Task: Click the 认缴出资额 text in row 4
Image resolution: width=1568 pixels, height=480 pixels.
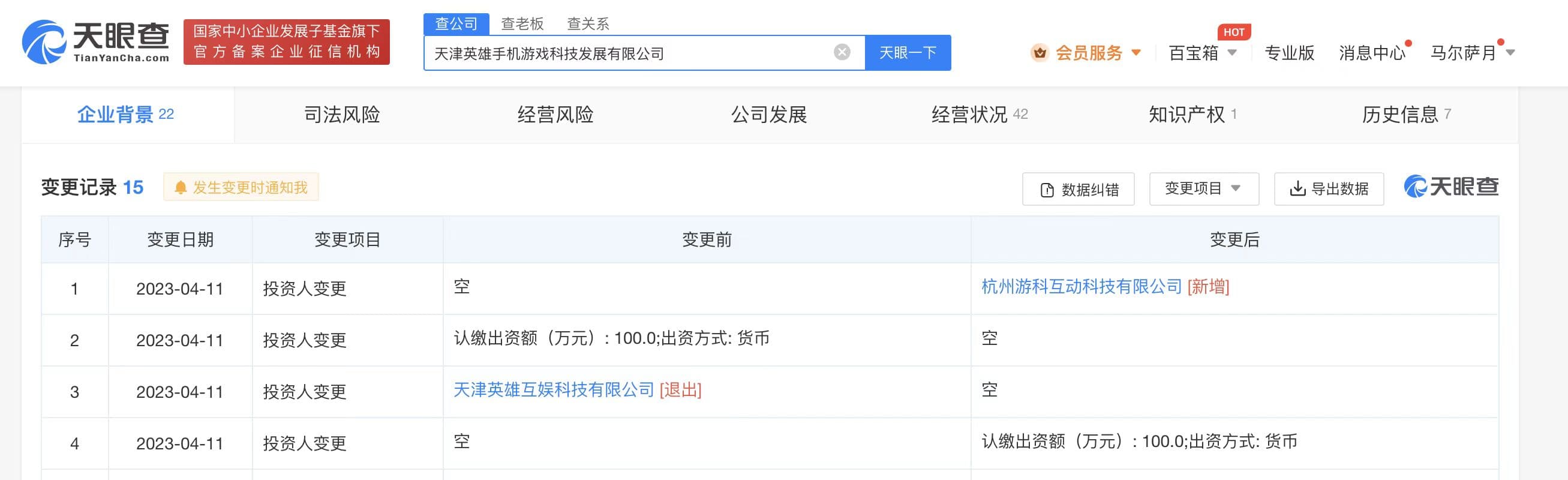Action: tap(1139, 442)
